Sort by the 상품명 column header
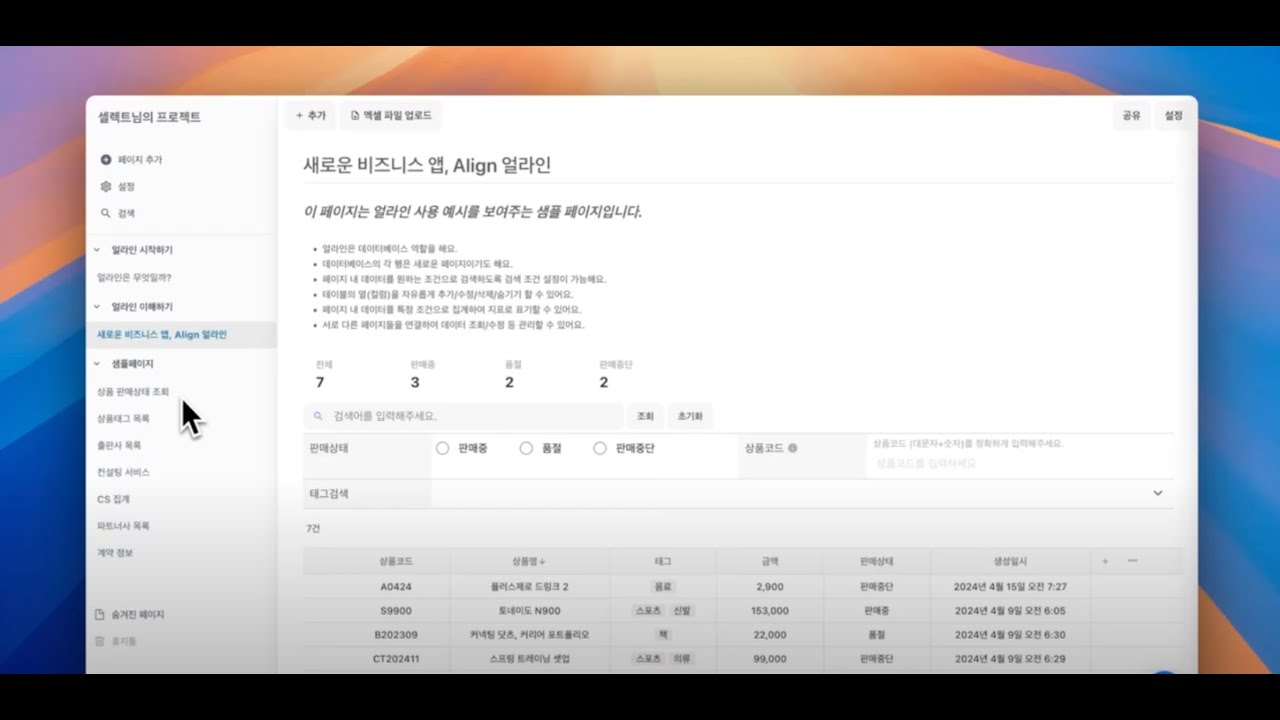This screenshot has height=720, width=1280. [x=530, y=562]
